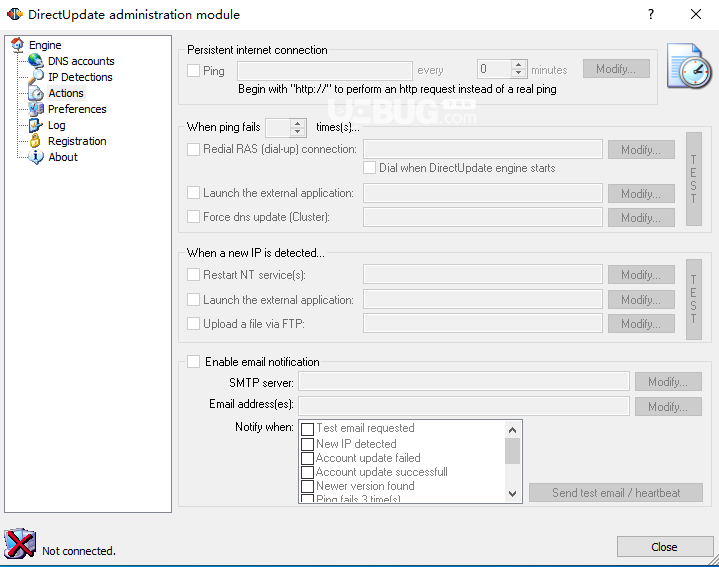719x567 pixels.
Task: Enable the Ping checkbox
Action: tap(194, 71)
